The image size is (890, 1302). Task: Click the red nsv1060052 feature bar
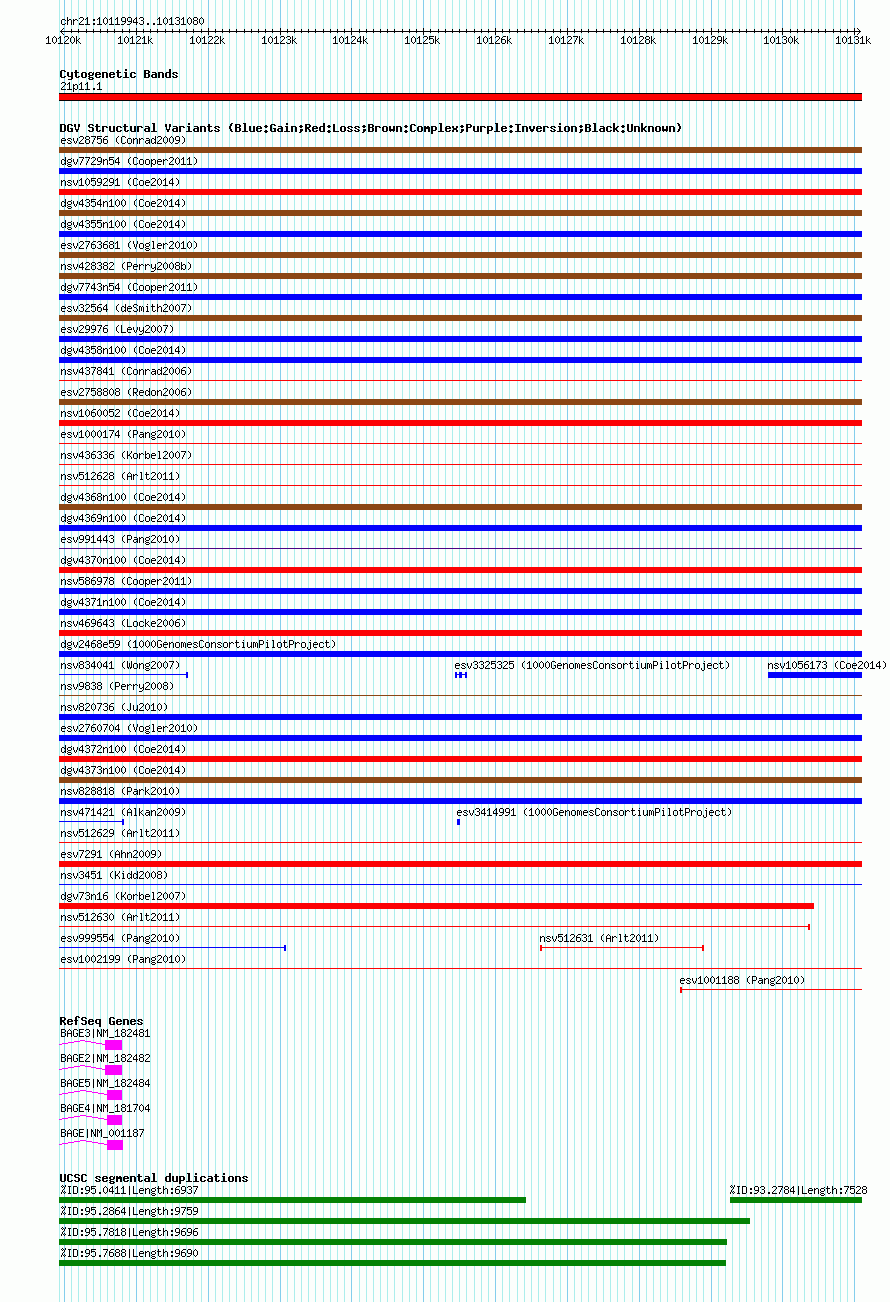pos(460,423)
